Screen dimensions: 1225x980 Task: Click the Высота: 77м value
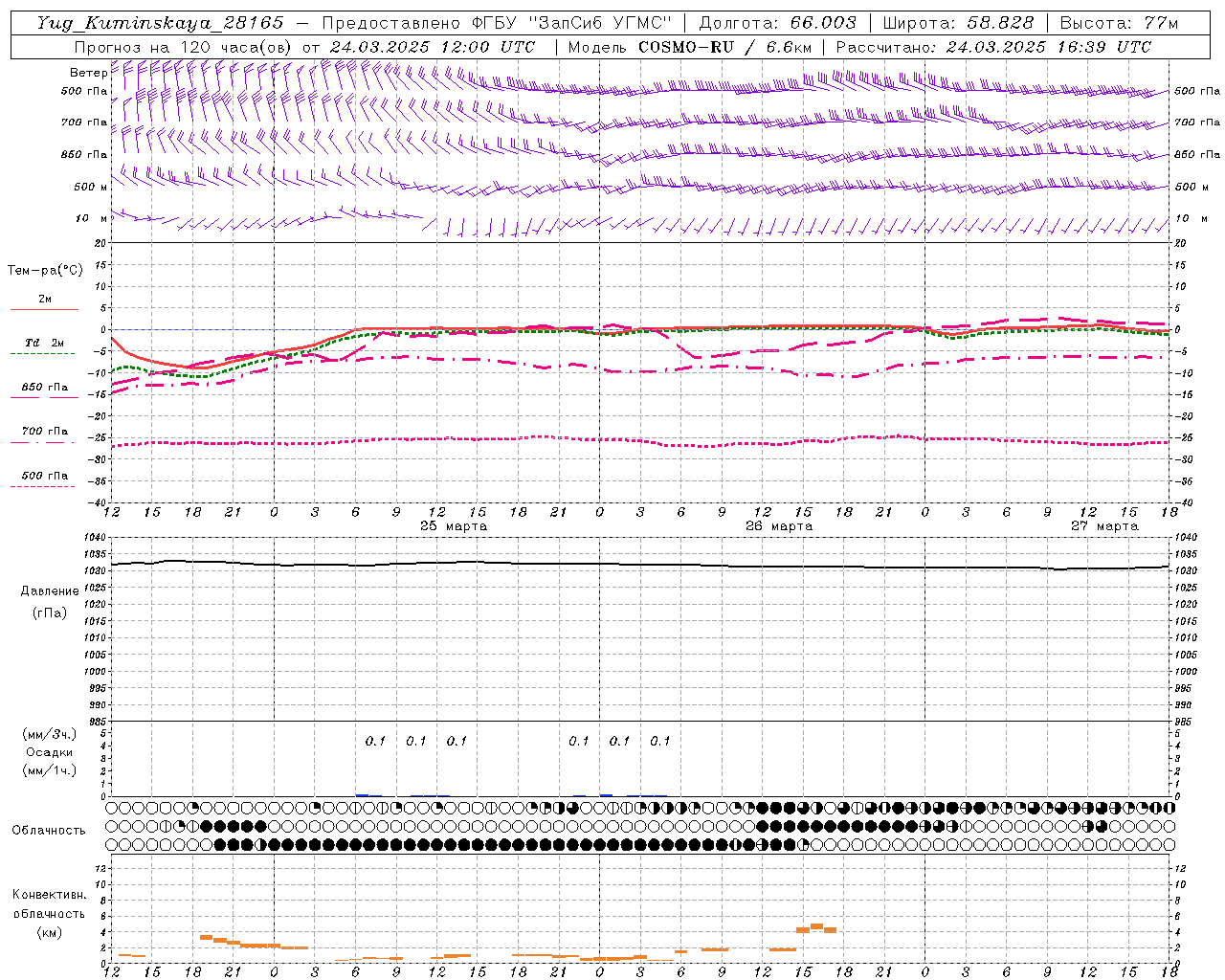click(x=1119, y=23)
